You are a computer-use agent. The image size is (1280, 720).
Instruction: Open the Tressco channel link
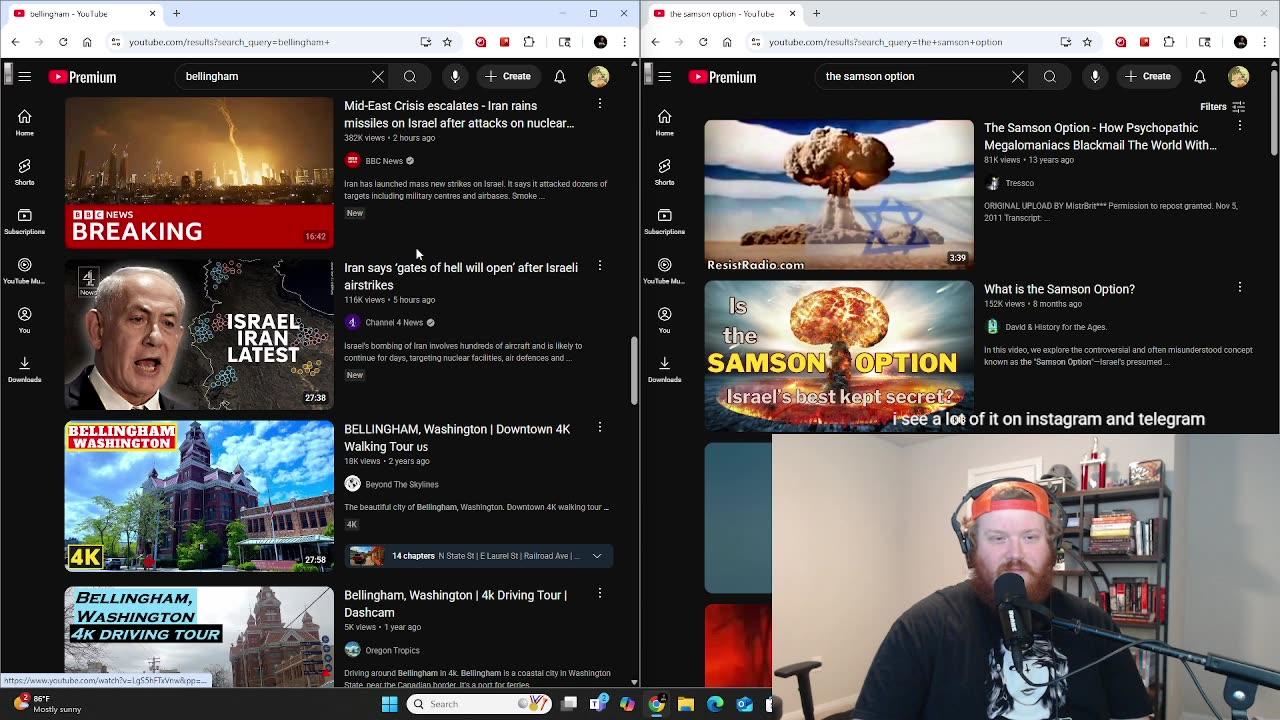click(1020, 183)
